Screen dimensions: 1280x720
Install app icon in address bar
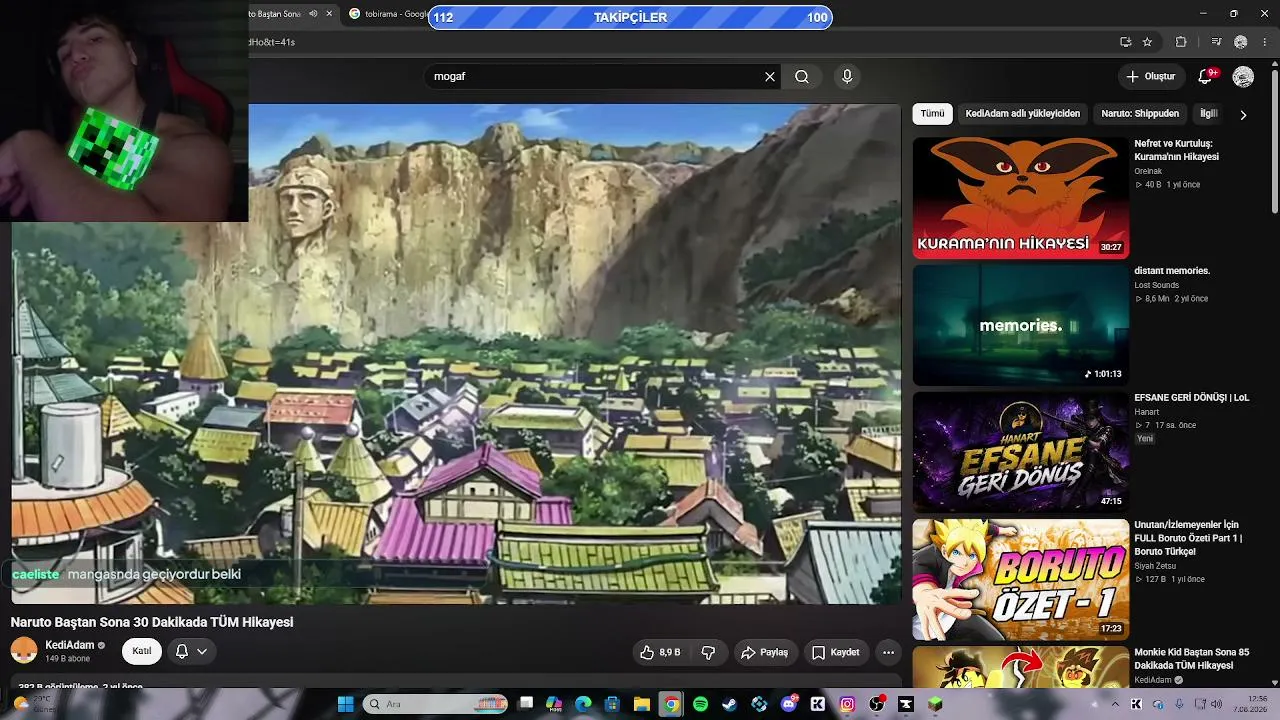pyautogui.click(x=1125, y=42)
